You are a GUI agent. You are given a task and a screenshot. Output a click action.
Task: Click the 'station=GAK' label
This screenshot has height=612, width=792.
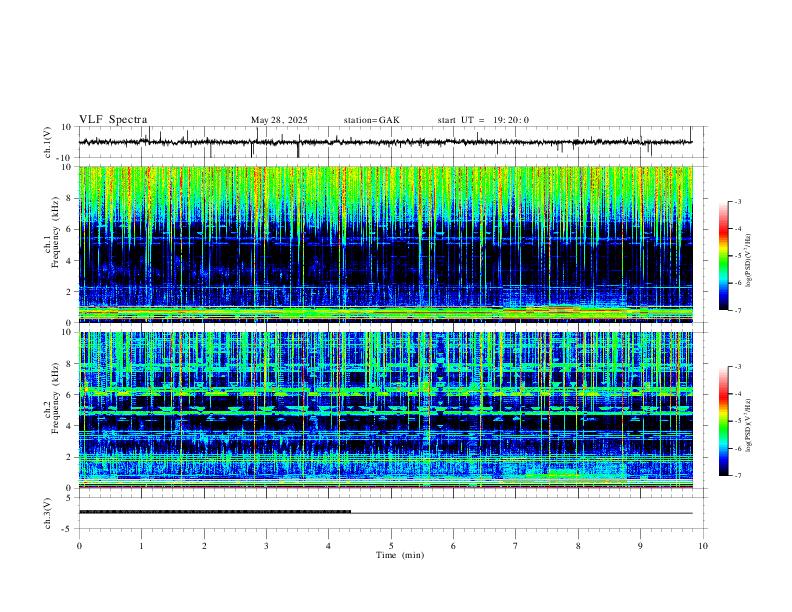pyautogui.click(x=371, y=120)
